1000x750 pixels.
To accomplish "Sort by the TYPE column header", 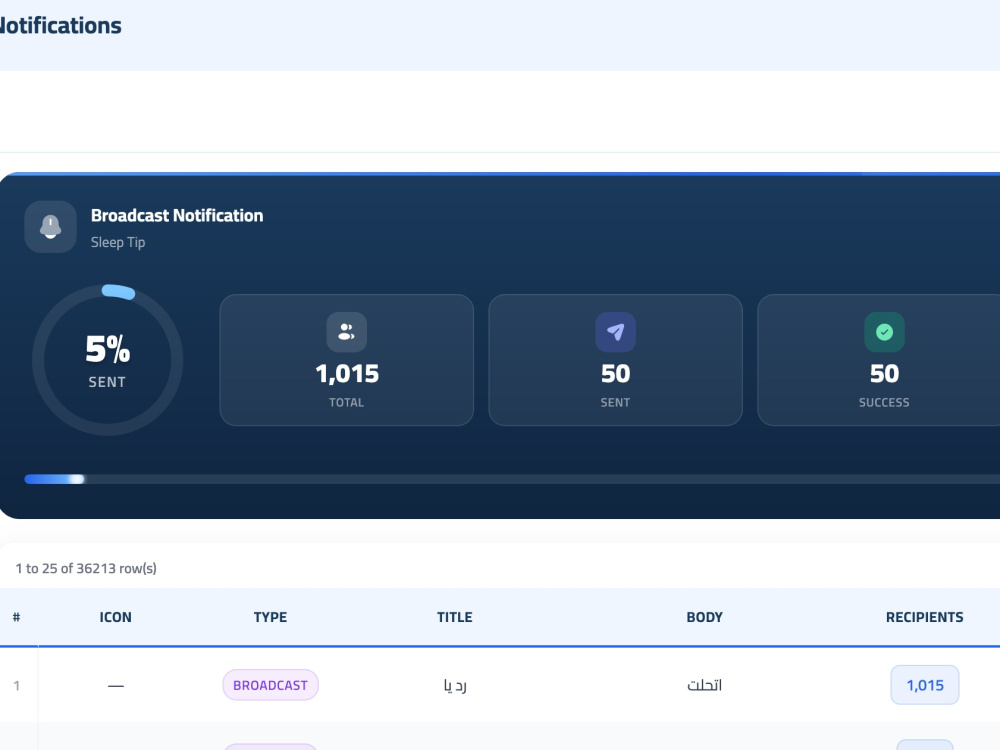I will (x=270, y=617).
